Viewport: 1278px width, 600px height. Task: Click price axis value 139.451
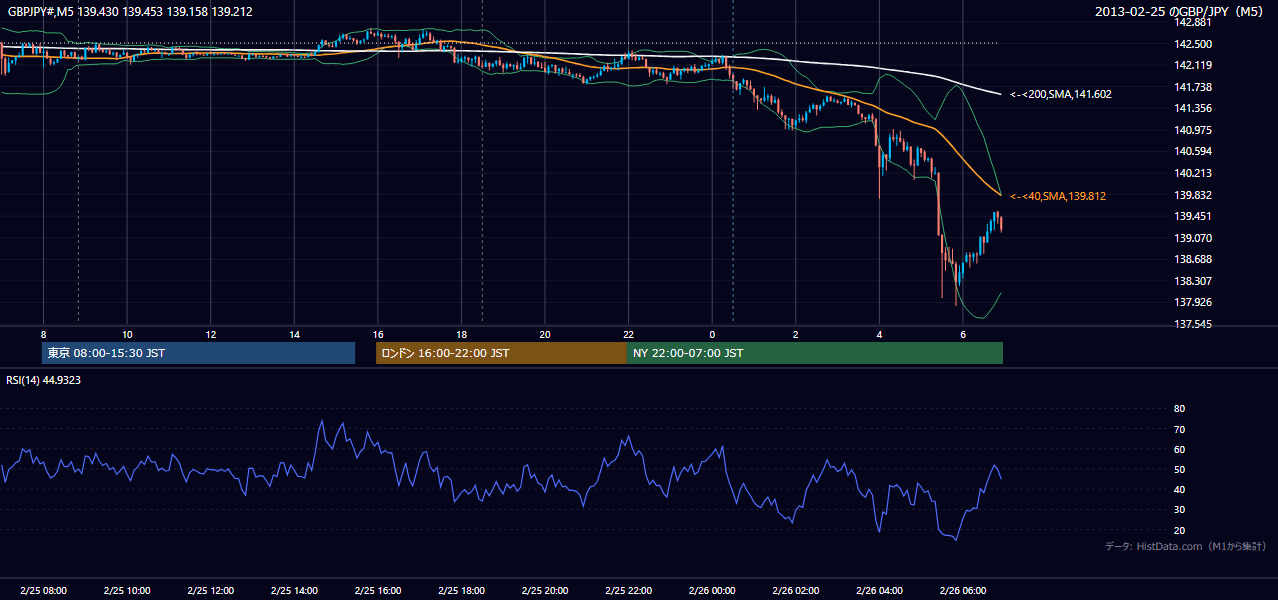[1192, 216]
